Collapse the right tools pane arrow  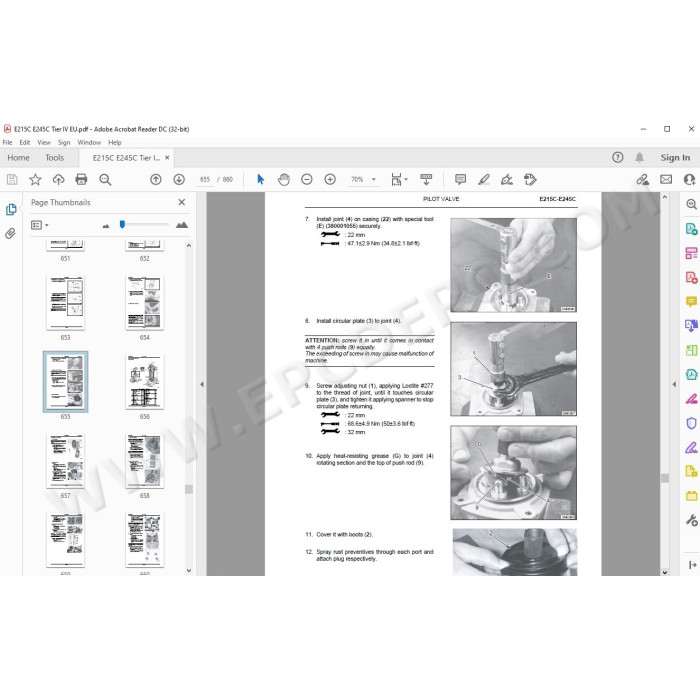coord(674,384)
